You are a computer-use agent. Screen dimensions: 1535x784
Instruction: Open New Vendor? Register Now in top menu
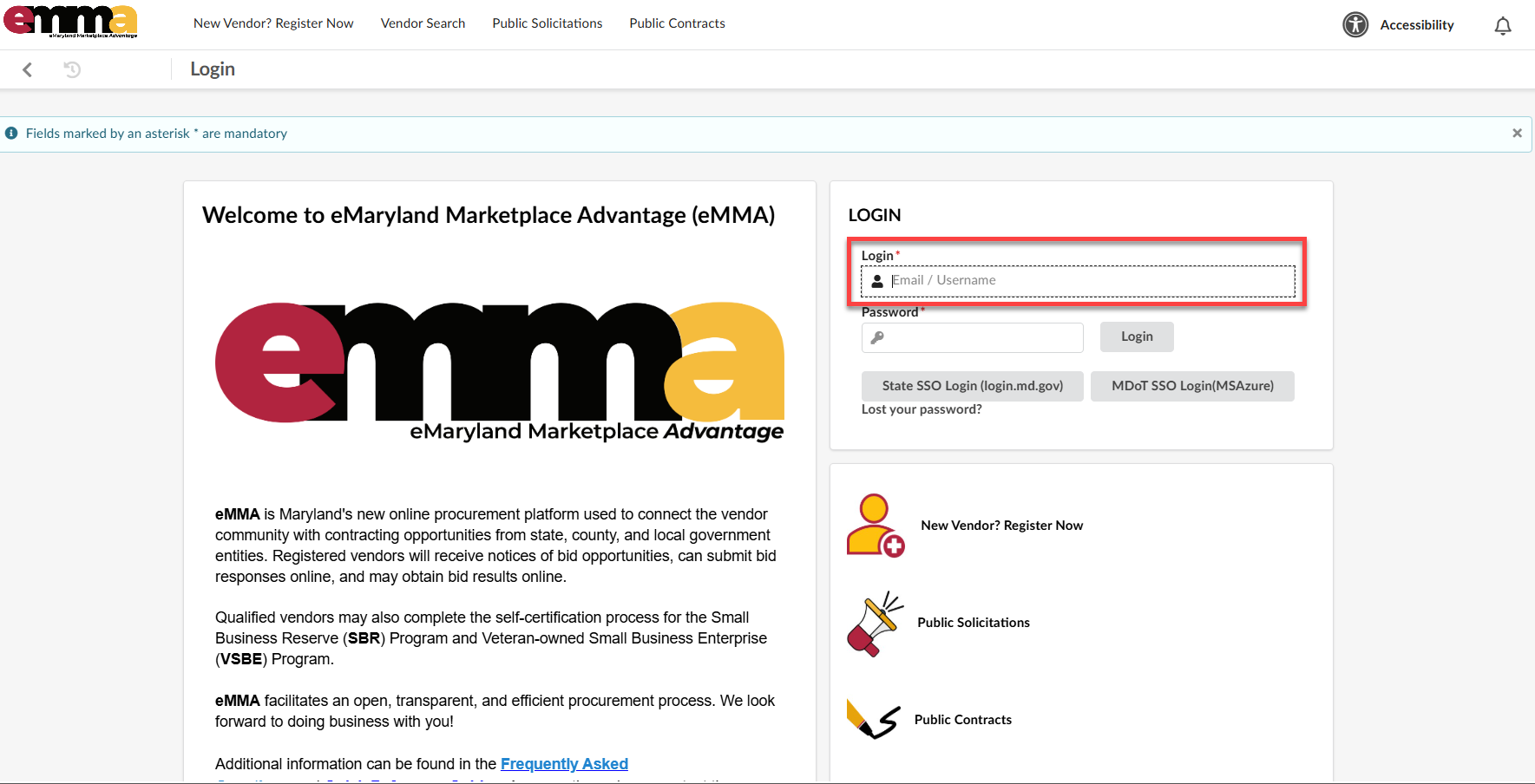(x=273, y=23)
